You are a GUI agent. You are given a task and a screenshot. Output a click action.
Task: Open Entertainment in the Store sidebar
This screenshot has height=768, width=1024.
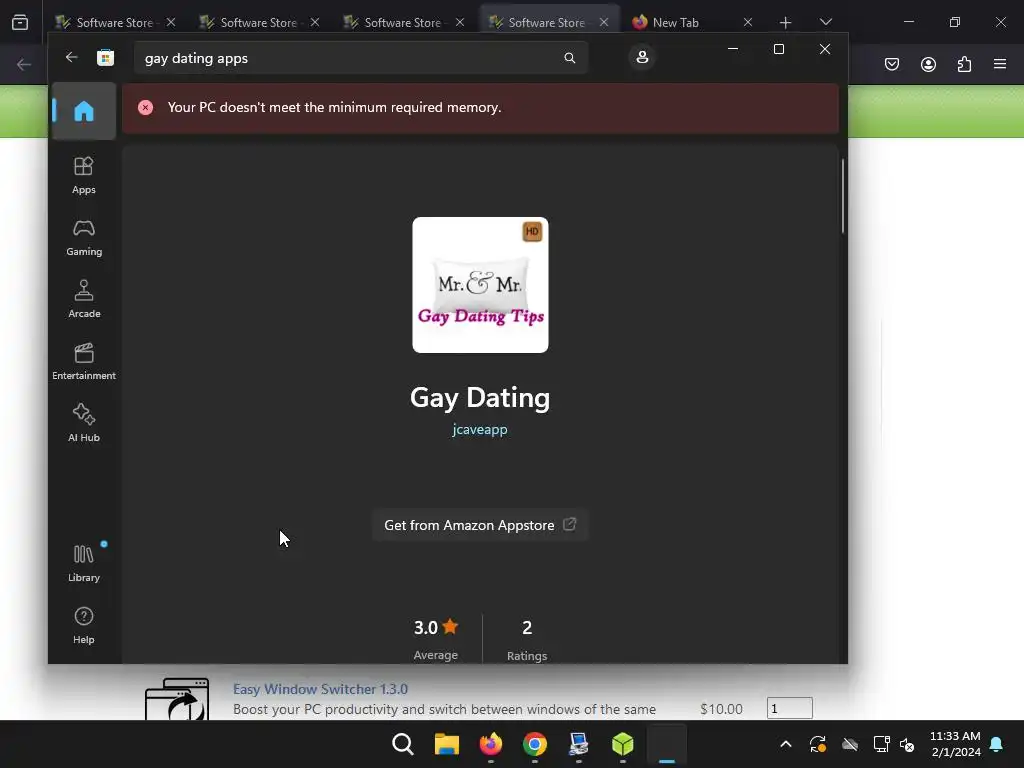(84, 362)
